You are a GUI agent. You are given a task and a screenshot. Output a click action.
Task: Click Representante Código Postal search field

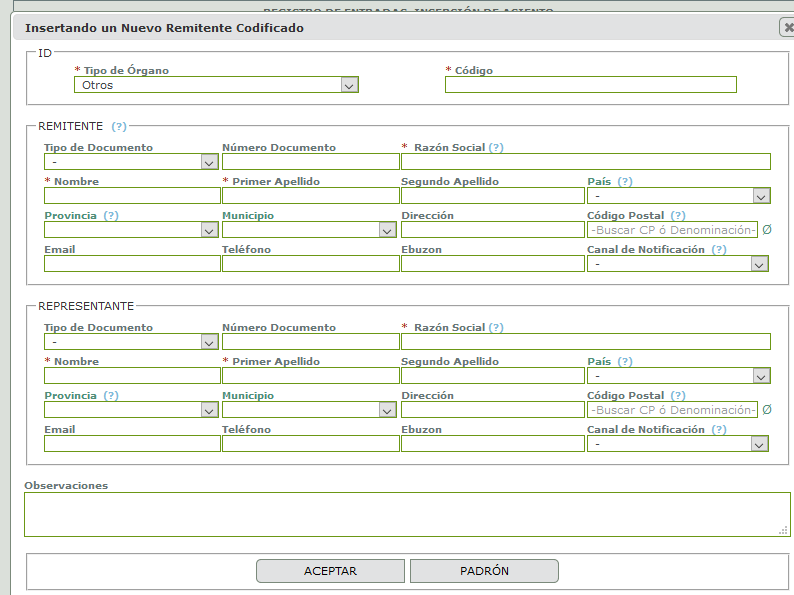(x=672, y=410)
